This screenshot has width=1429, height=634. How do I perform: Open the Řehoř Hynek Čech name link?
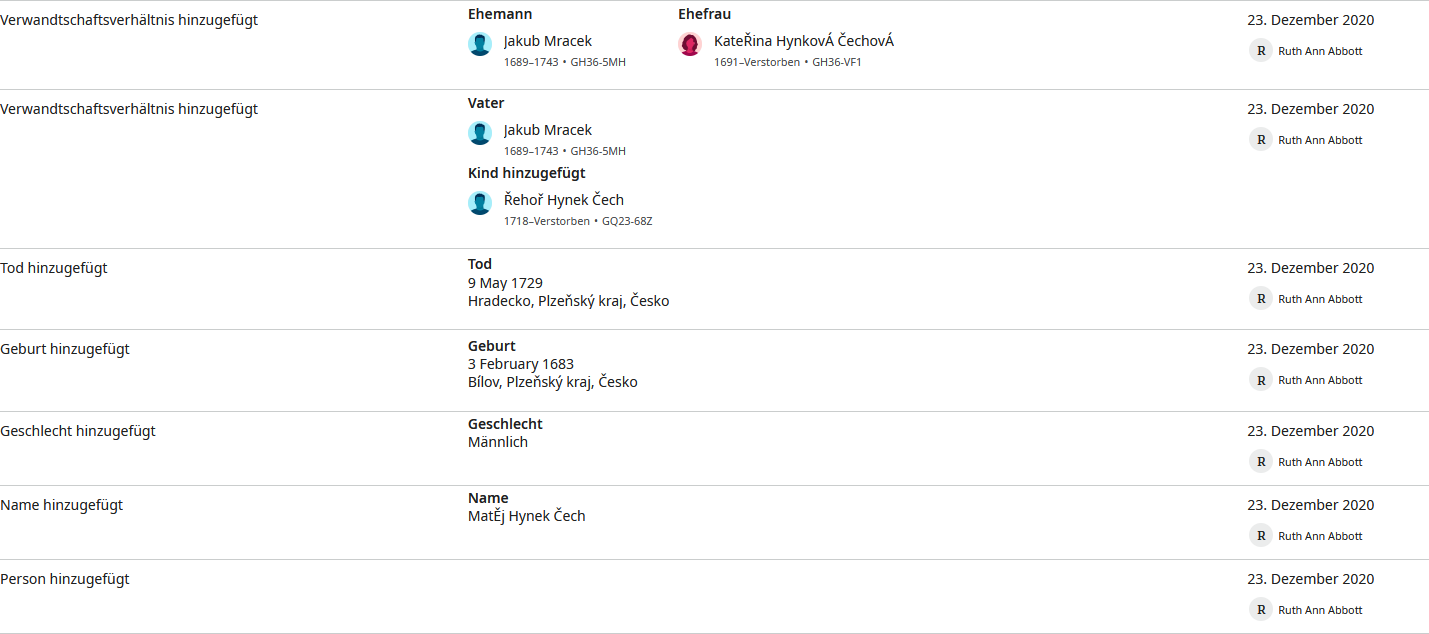[x=564, y=200]
